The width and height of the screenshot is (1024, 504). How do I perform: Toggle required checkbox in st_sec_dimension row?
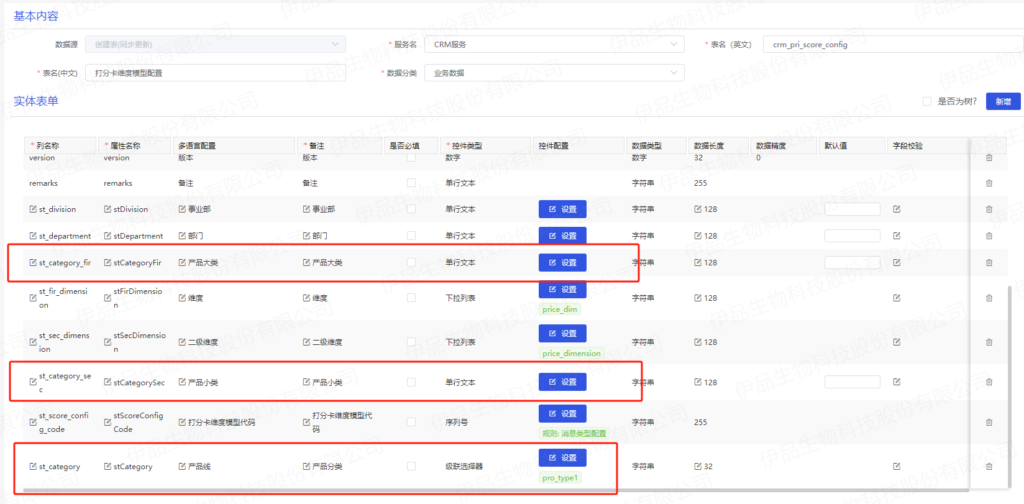coord(411,342)
